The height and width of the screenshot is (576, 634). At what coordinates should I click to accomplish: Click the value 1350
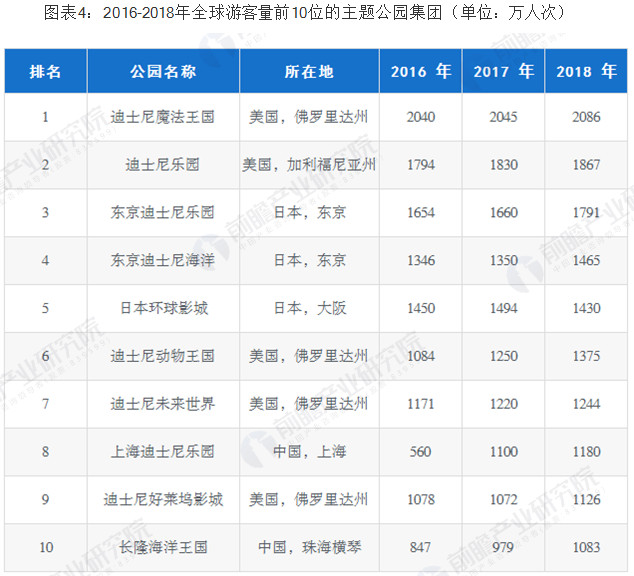(x=504, y=260)
